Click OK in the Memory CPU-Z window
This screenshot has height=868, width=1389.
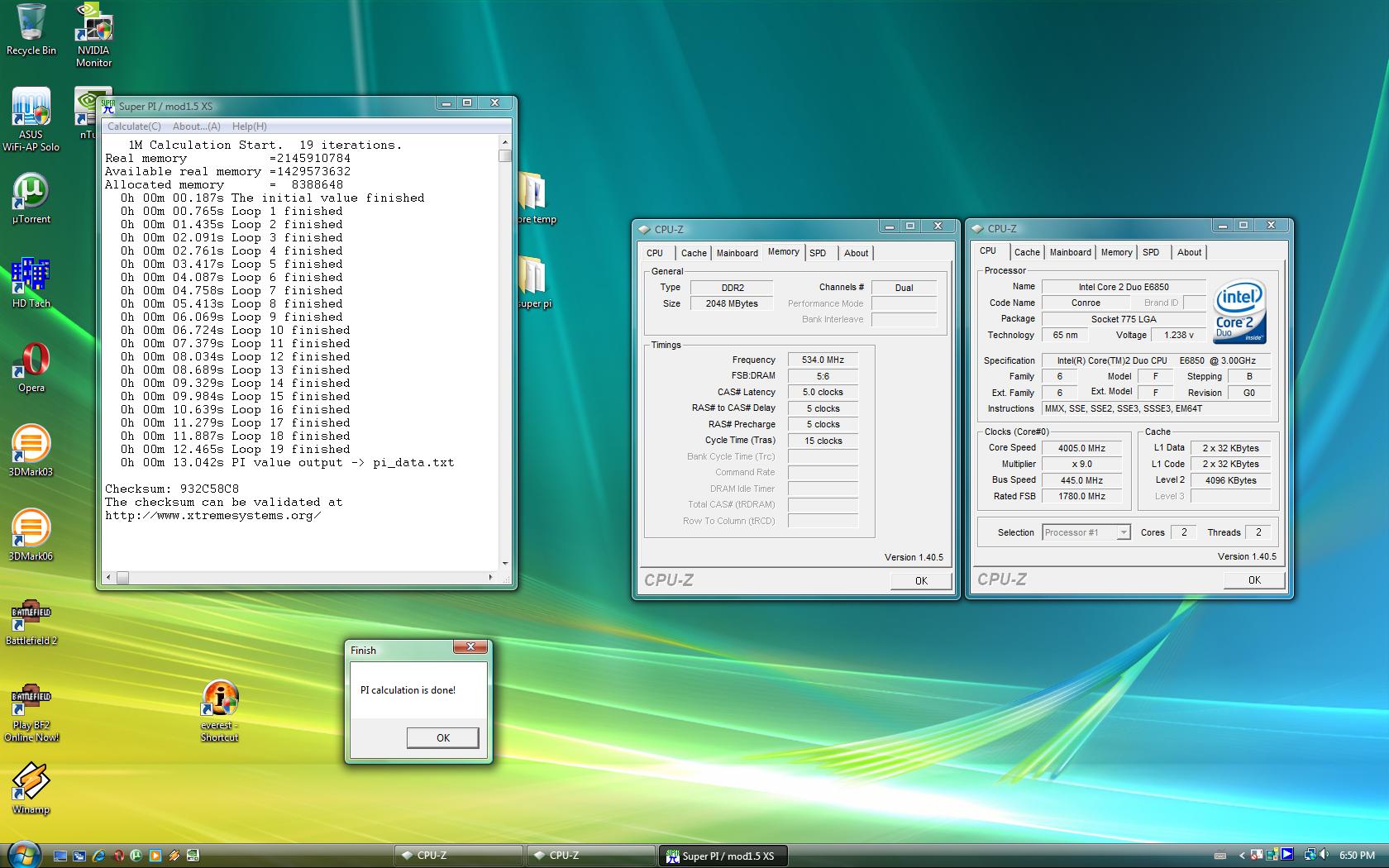tap(921, 580)
